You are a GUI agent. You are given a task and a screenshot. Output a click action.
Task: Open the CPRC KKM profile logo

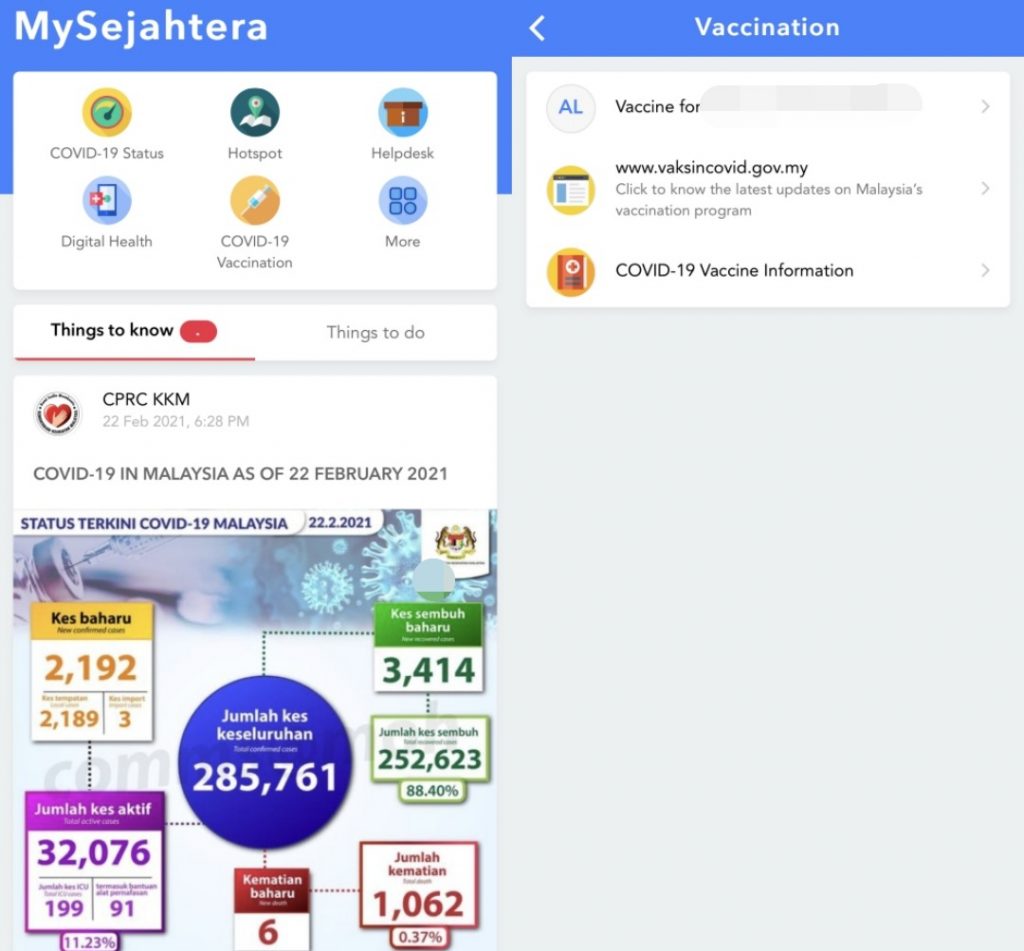point(57,414)
